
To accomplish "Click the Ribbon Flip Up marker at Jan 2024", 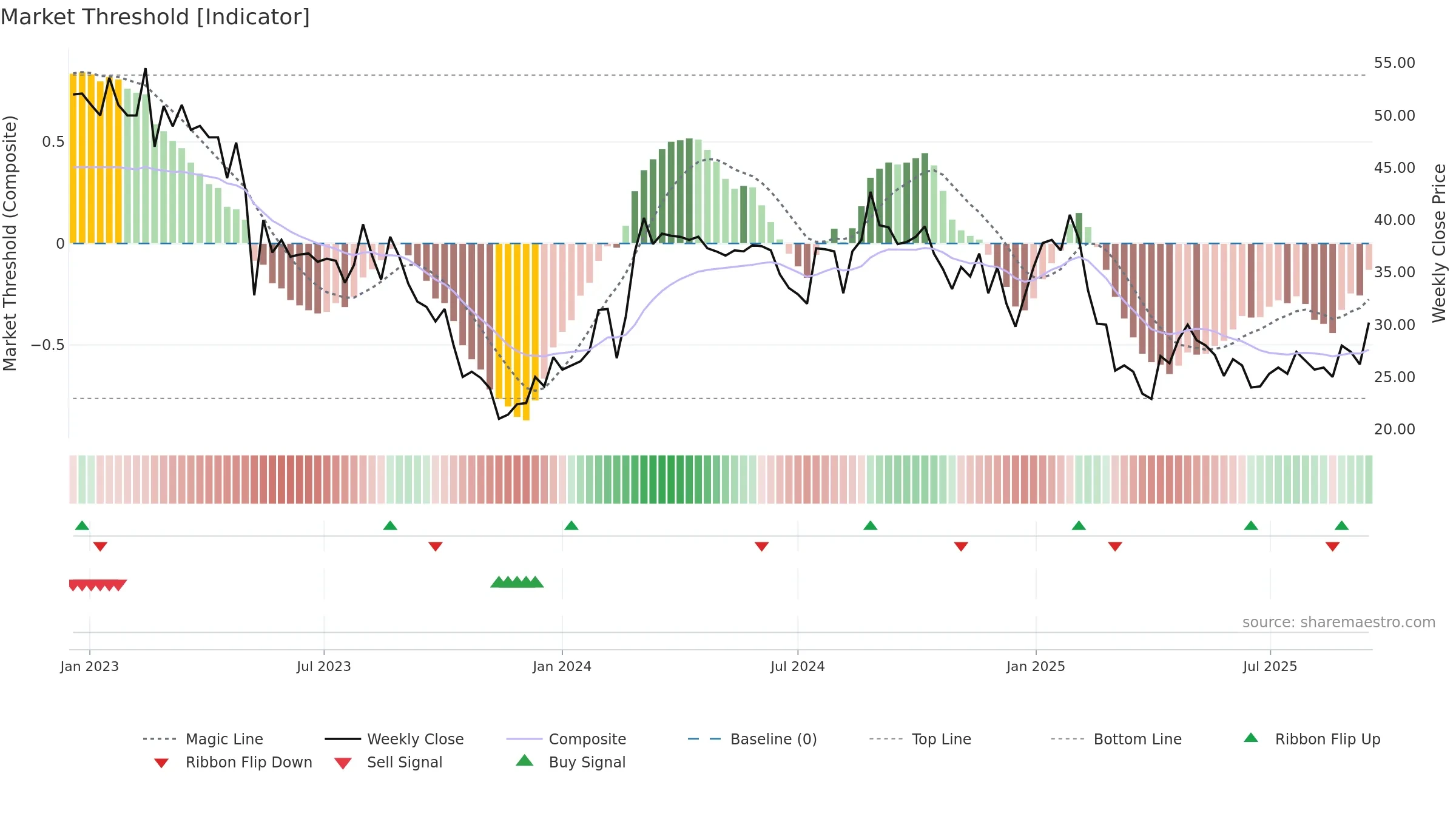I will click(x=571, y=525).
